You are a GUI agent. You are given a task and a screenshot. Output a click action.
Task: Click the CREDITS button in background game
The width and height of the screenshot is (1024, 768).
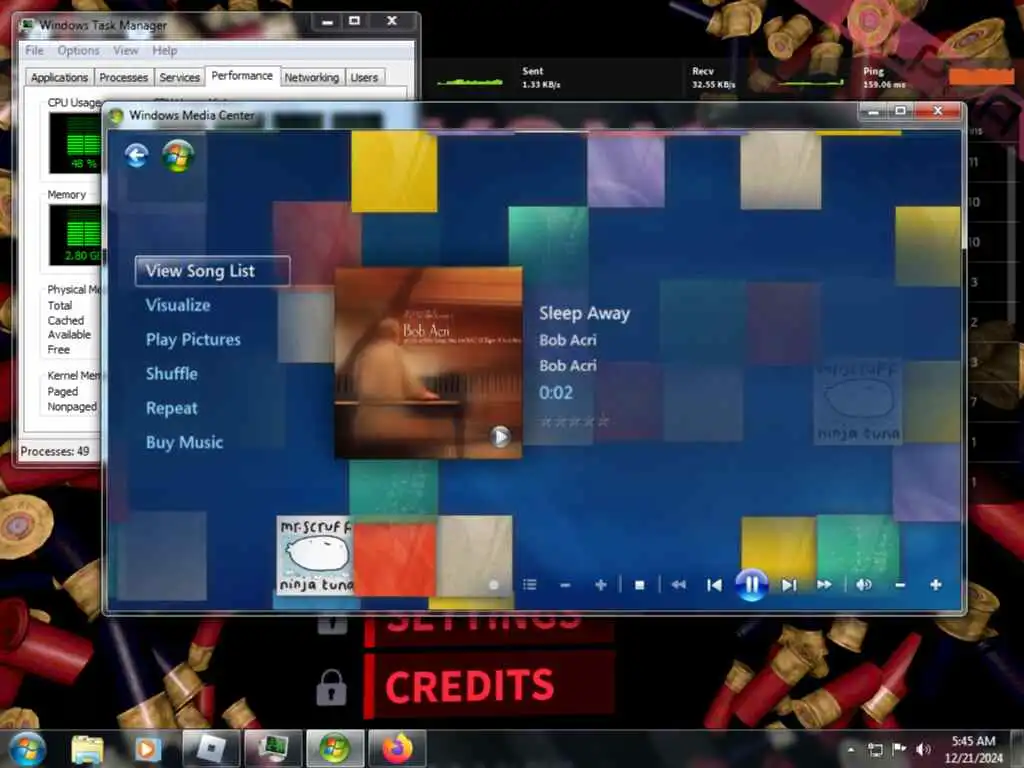[x=489, y=684]
